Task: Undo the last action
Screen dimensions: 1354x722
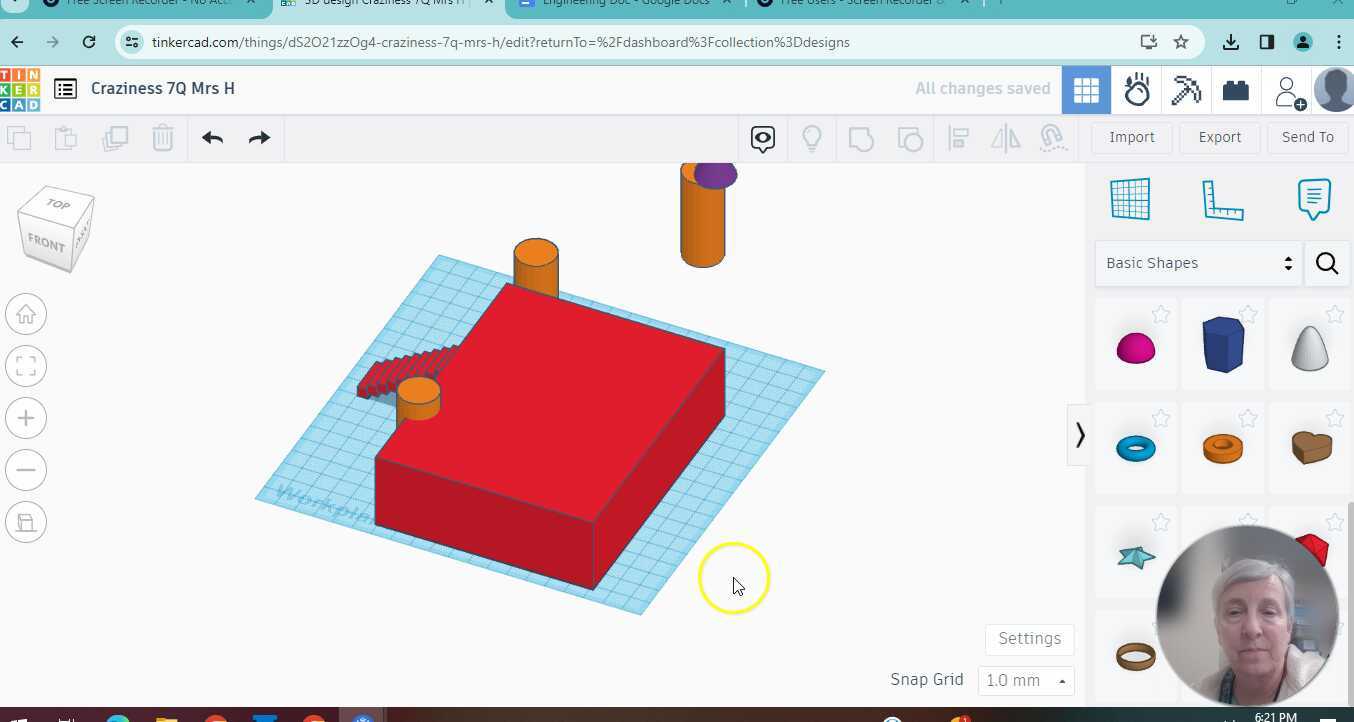Action: click(211, 138)
